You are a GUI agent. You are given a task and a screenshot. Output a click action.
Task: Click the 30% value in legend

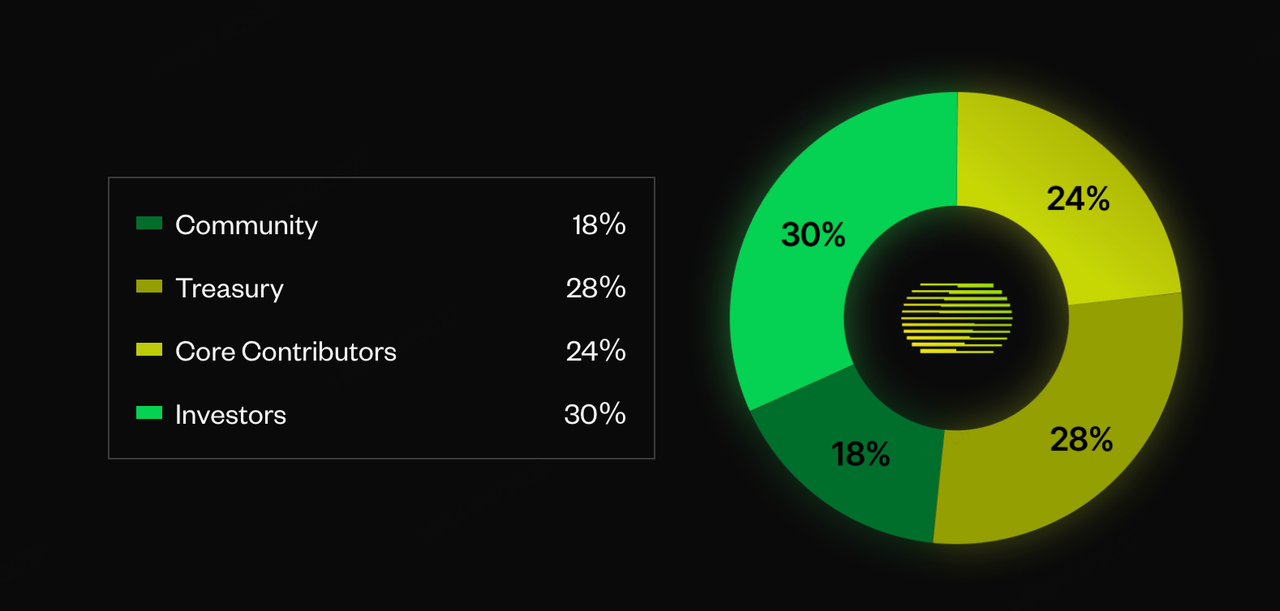595,413
